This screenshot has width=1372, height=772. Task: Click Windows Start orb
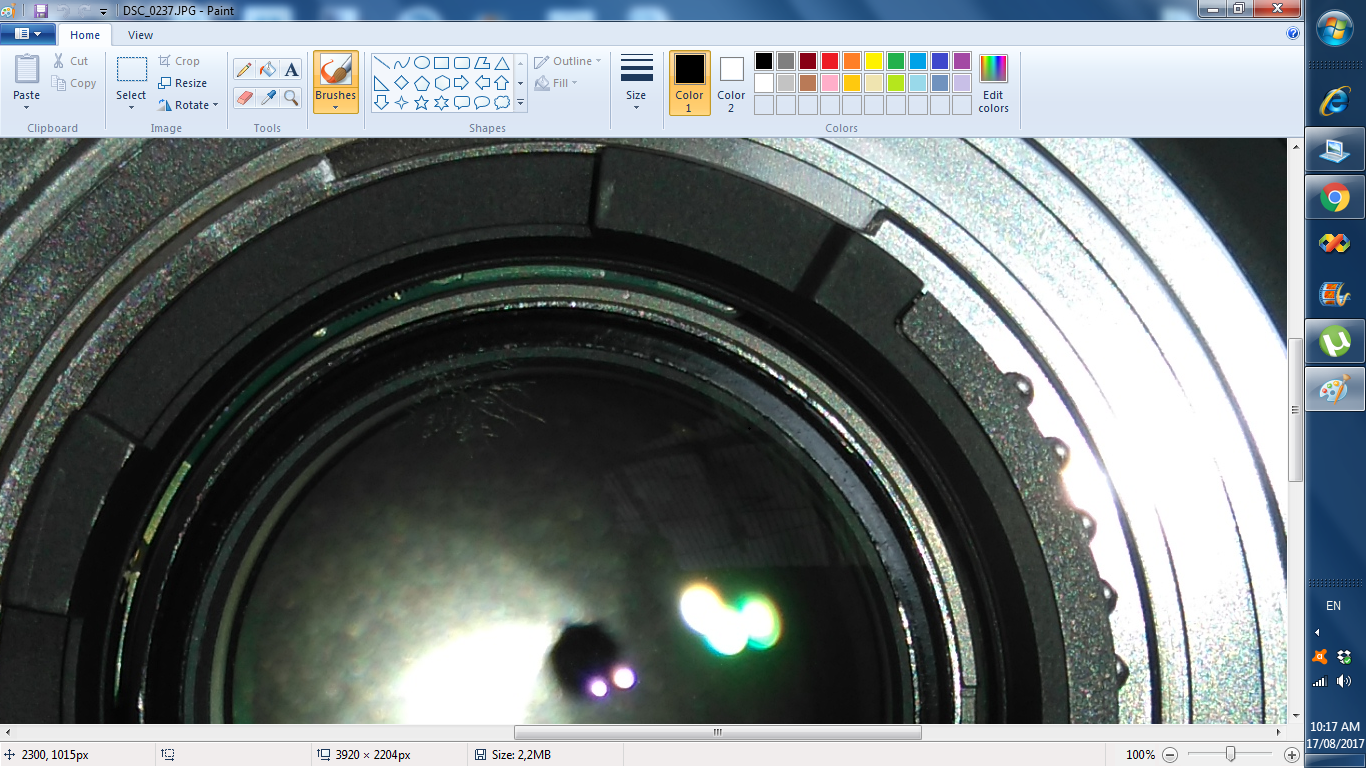click(1336, 28)
